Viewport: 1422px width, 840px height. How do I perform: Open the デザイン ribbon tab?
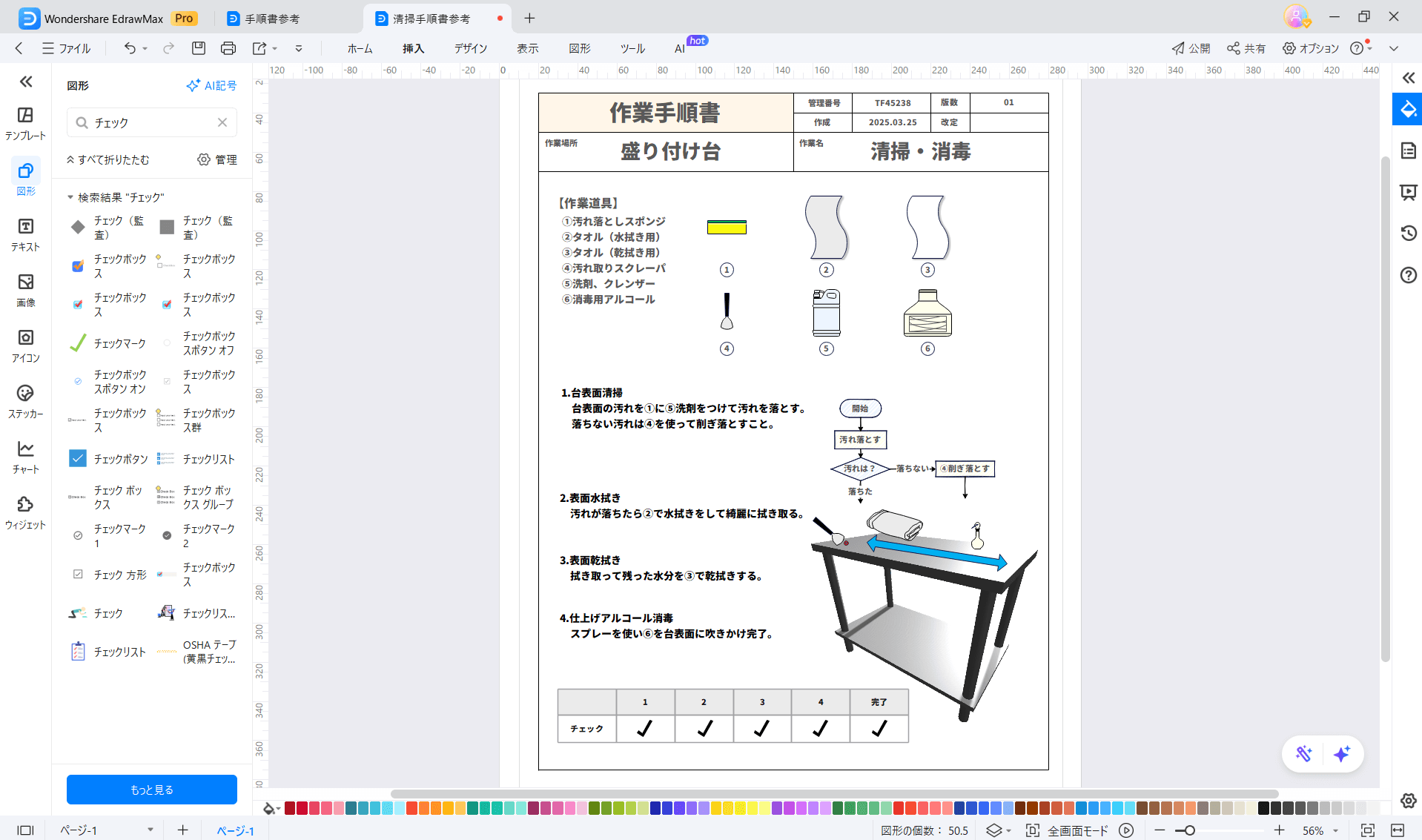point(471,48)
